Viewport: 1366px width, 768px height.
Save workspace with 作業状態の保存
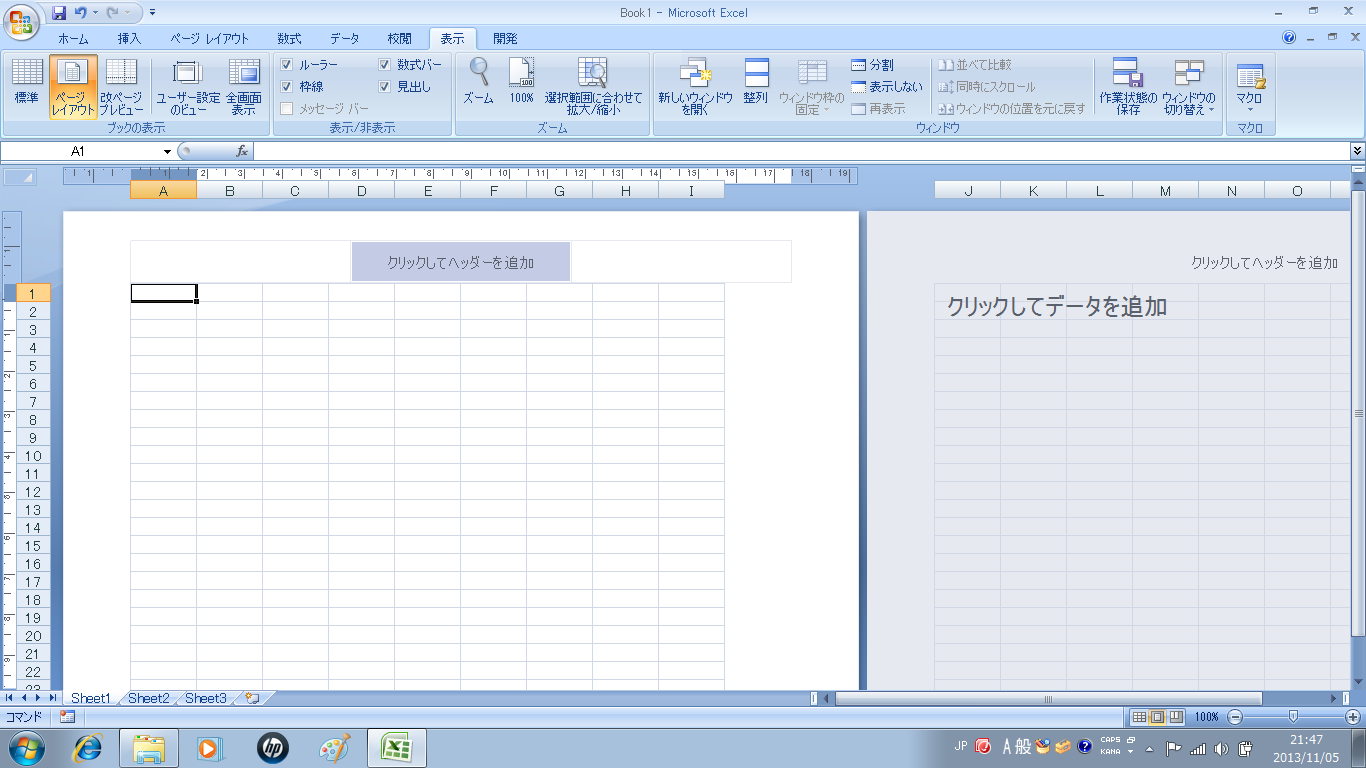[1127, 84]
